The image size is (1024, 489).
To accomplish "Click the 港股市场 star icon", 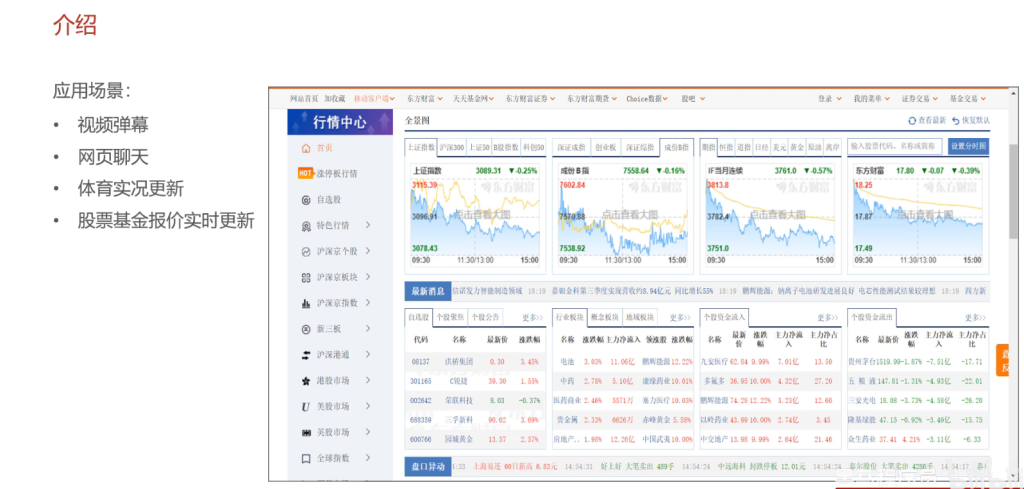I will 306,381.
